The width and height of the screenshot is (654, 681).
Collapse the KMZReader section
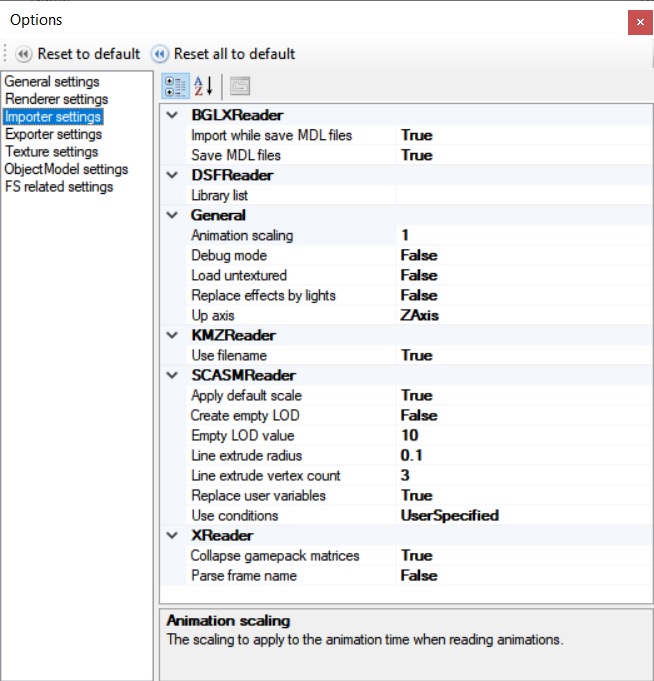[x=172, y=335]
